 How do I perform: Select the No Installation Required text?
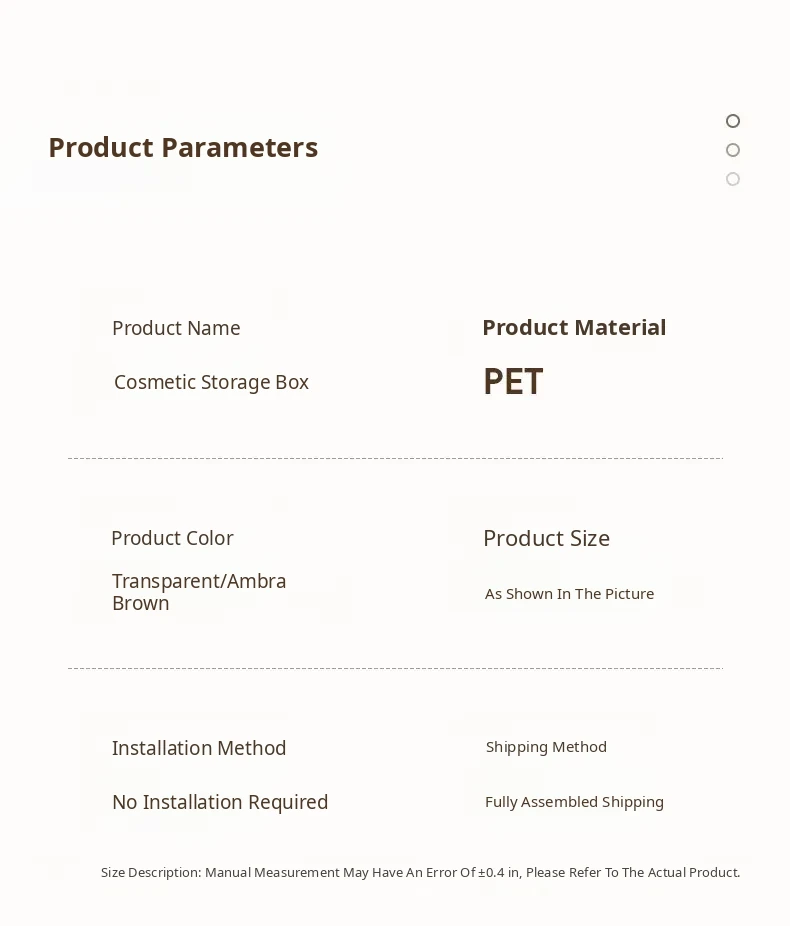(220, 802)
